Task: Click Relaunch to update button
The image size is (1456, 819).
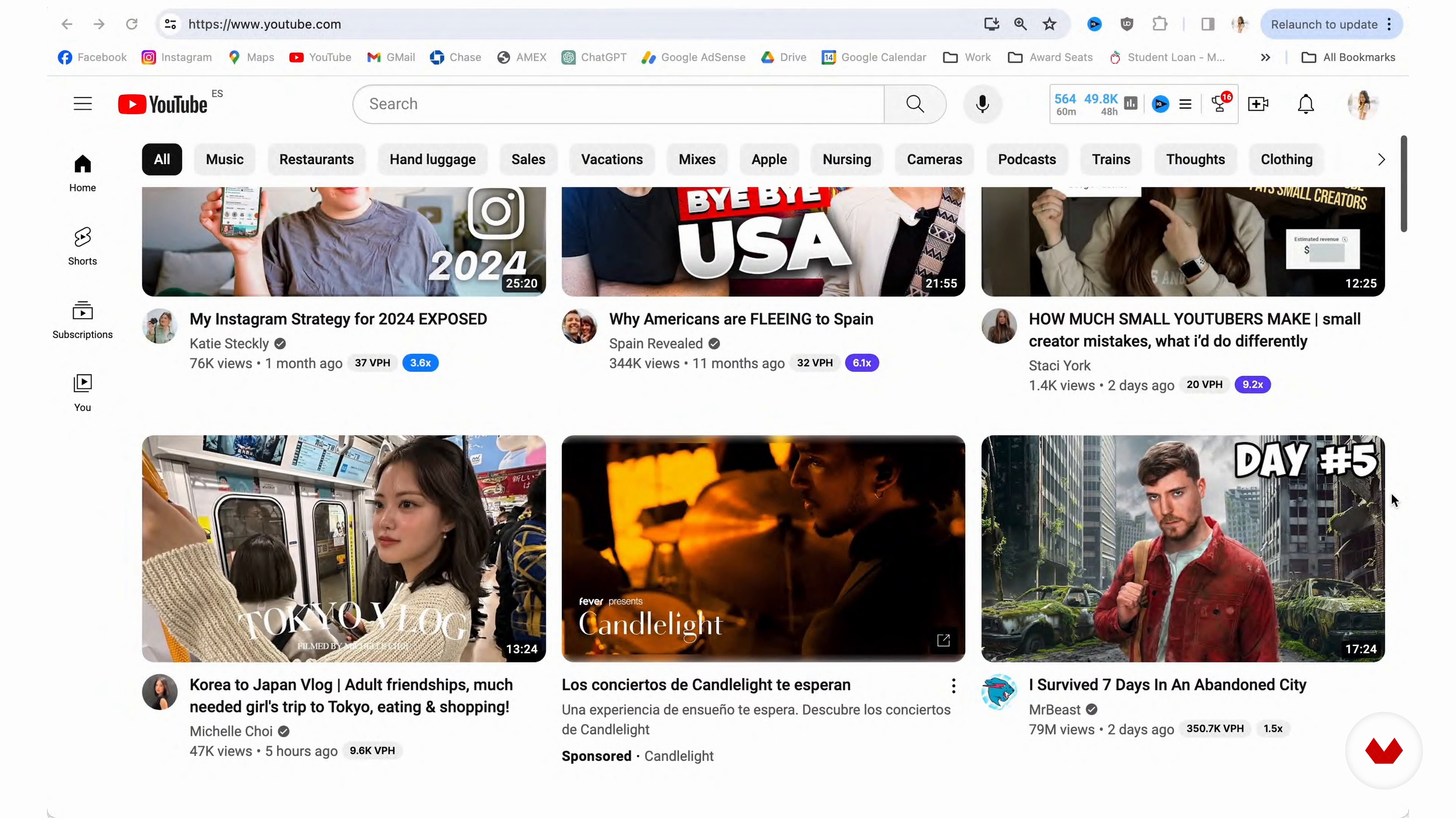Action: click(1324, 24)
